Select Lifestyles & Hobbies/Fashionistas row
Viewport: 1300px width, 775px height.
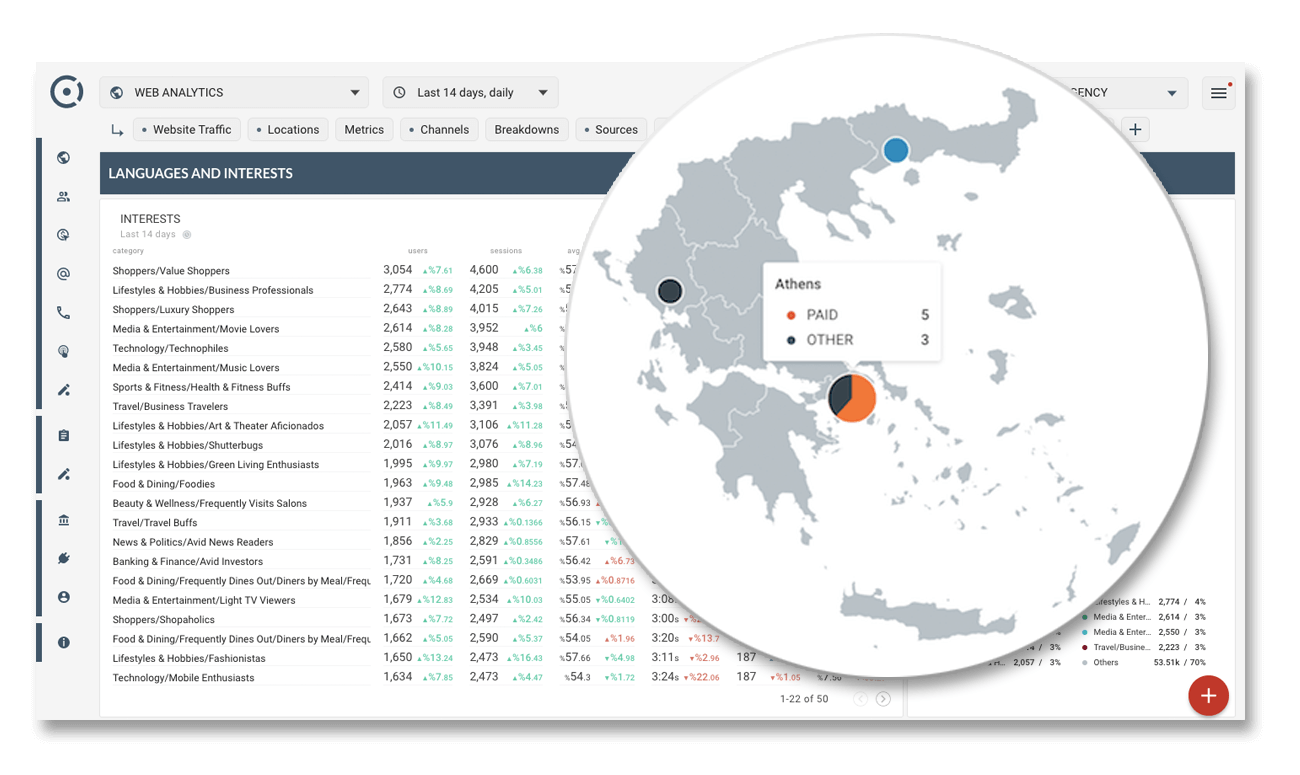click(189, 659)
